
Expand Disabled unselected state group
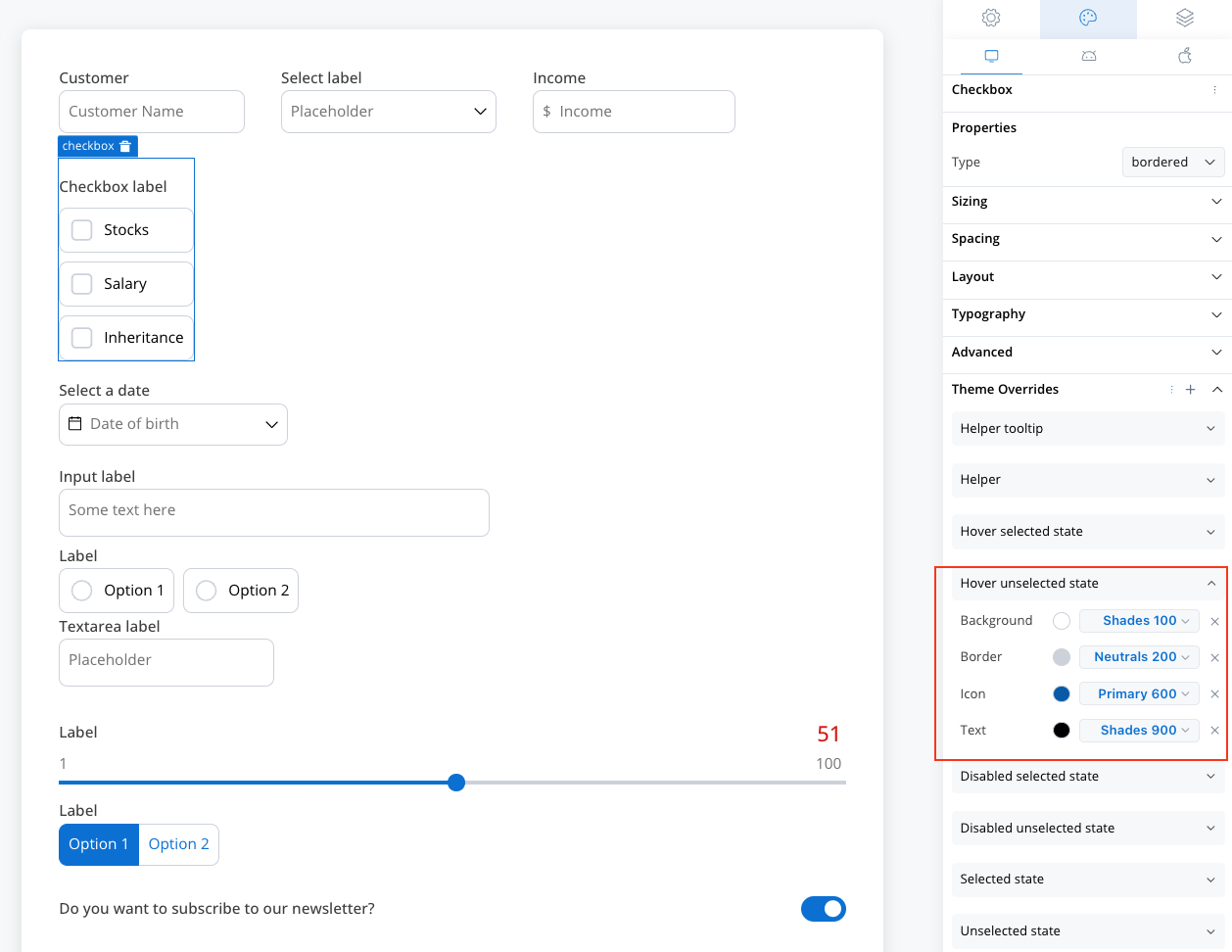[x=1088, y=829]
